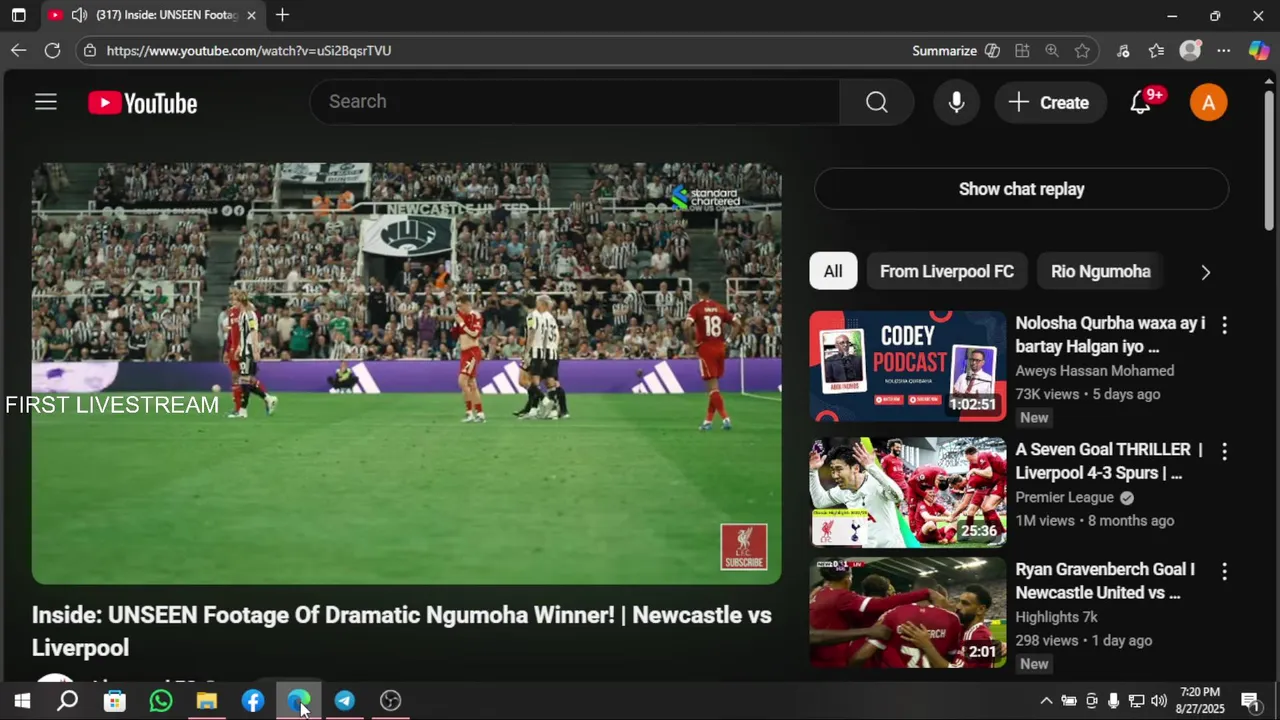The width and height of the screenshot is (1280, 720).
Task: Open the media control music icon
Action: (x=1123, y=50)
